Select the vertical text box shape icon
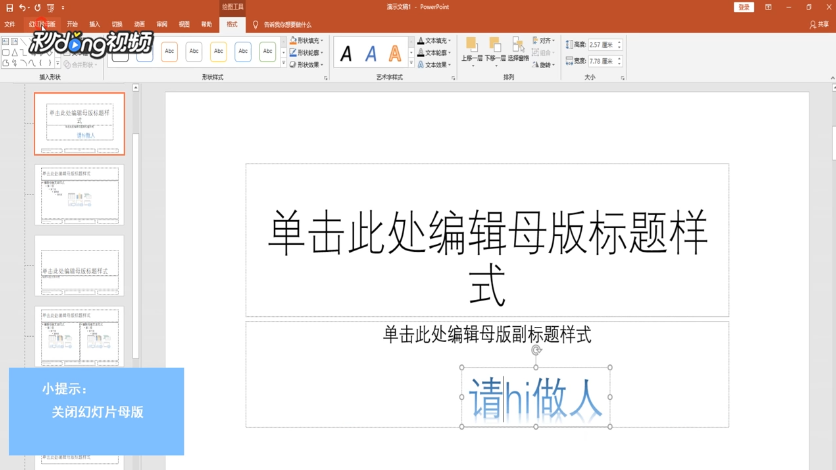836x470 pixels. [15, 41]
